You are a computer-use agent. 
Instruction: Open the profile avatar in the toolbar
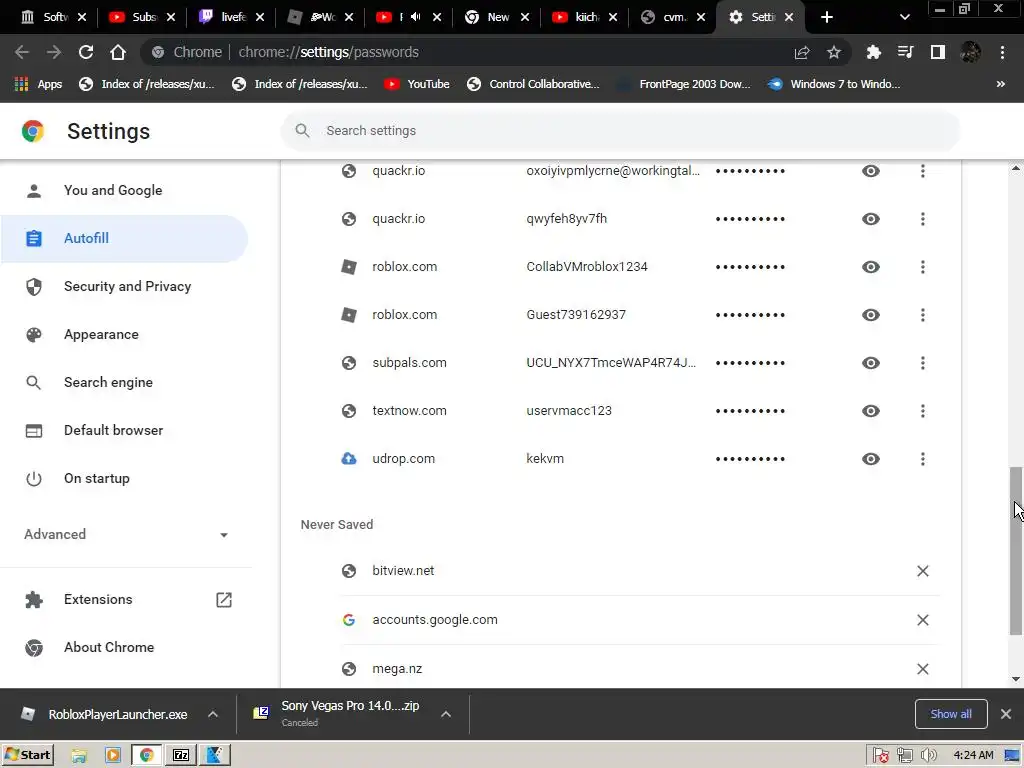point(970,52)
